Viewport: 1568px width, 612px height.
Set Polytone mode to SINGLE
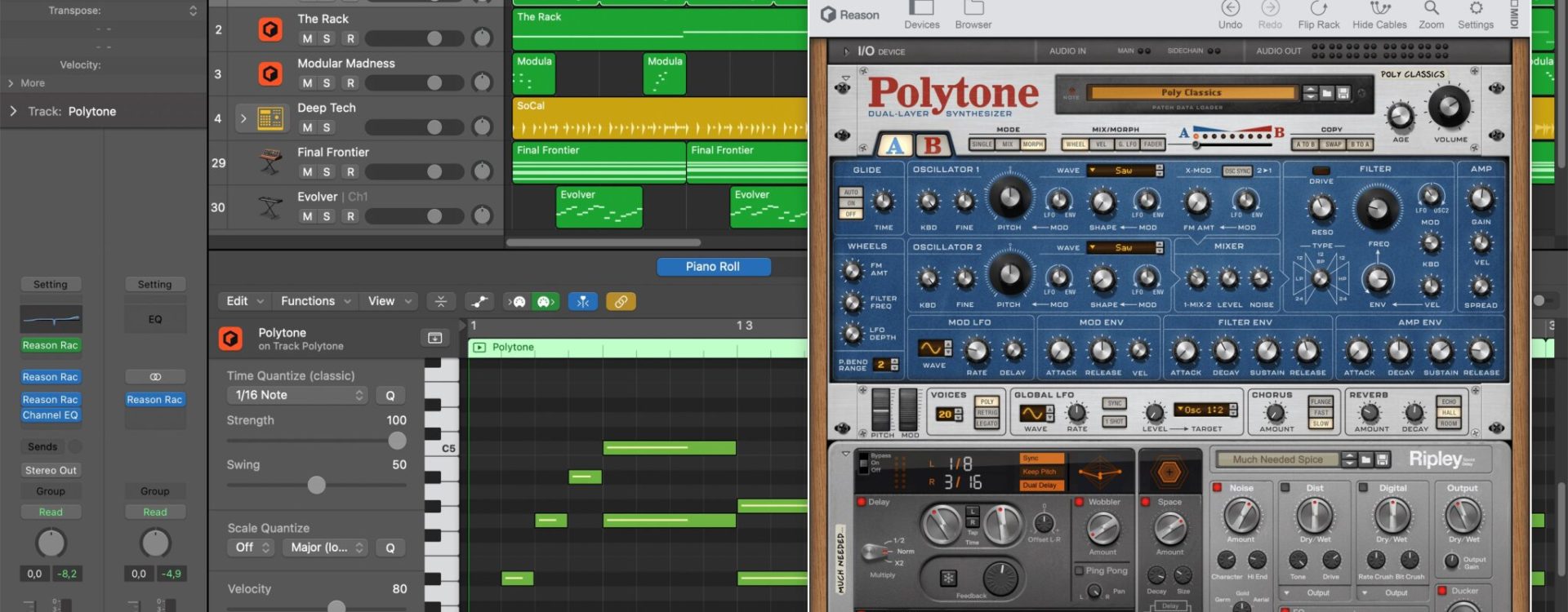[982, 144]
